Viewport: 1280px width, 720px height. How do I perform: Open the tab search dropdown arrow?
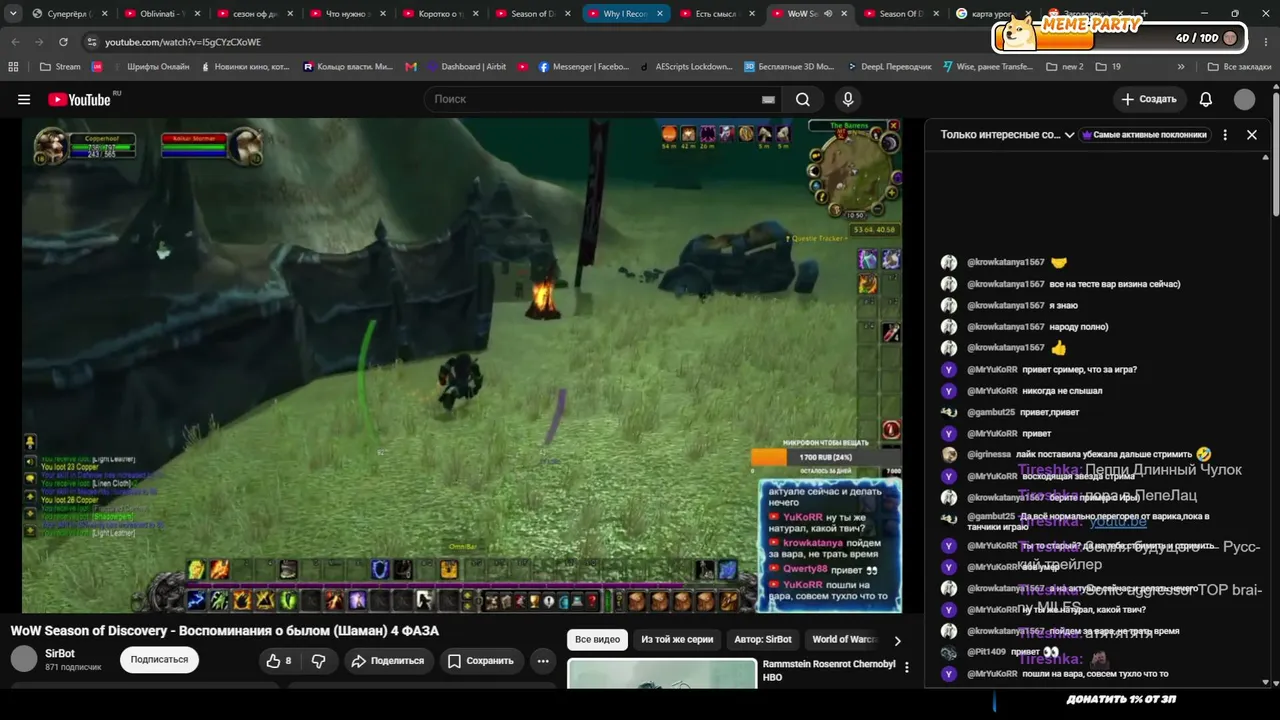coord(13,14)
